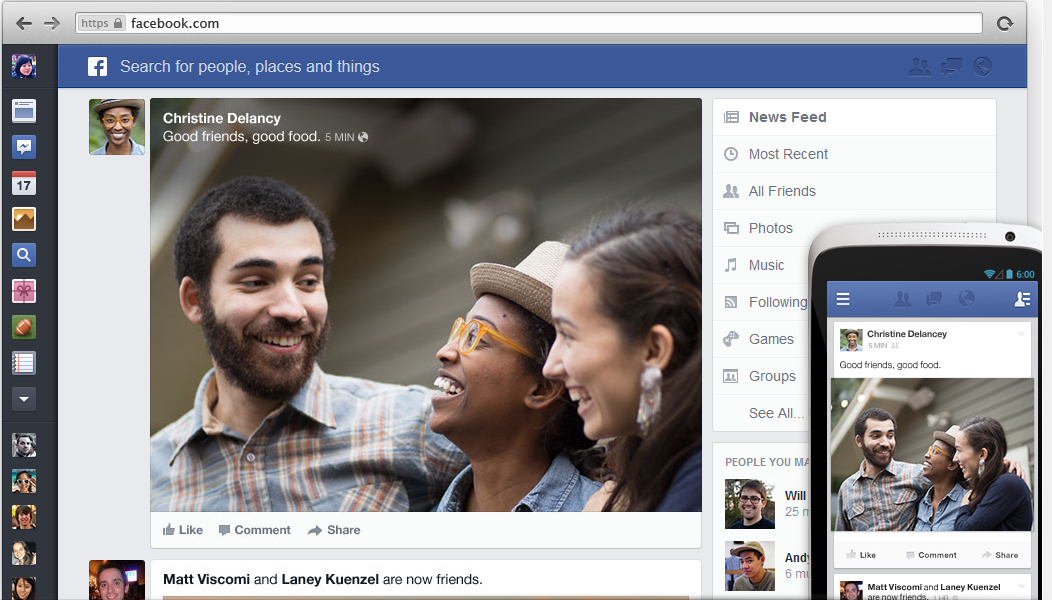Share Christine Delancy's photo post
1052x600 pixels.
[334, 530]
